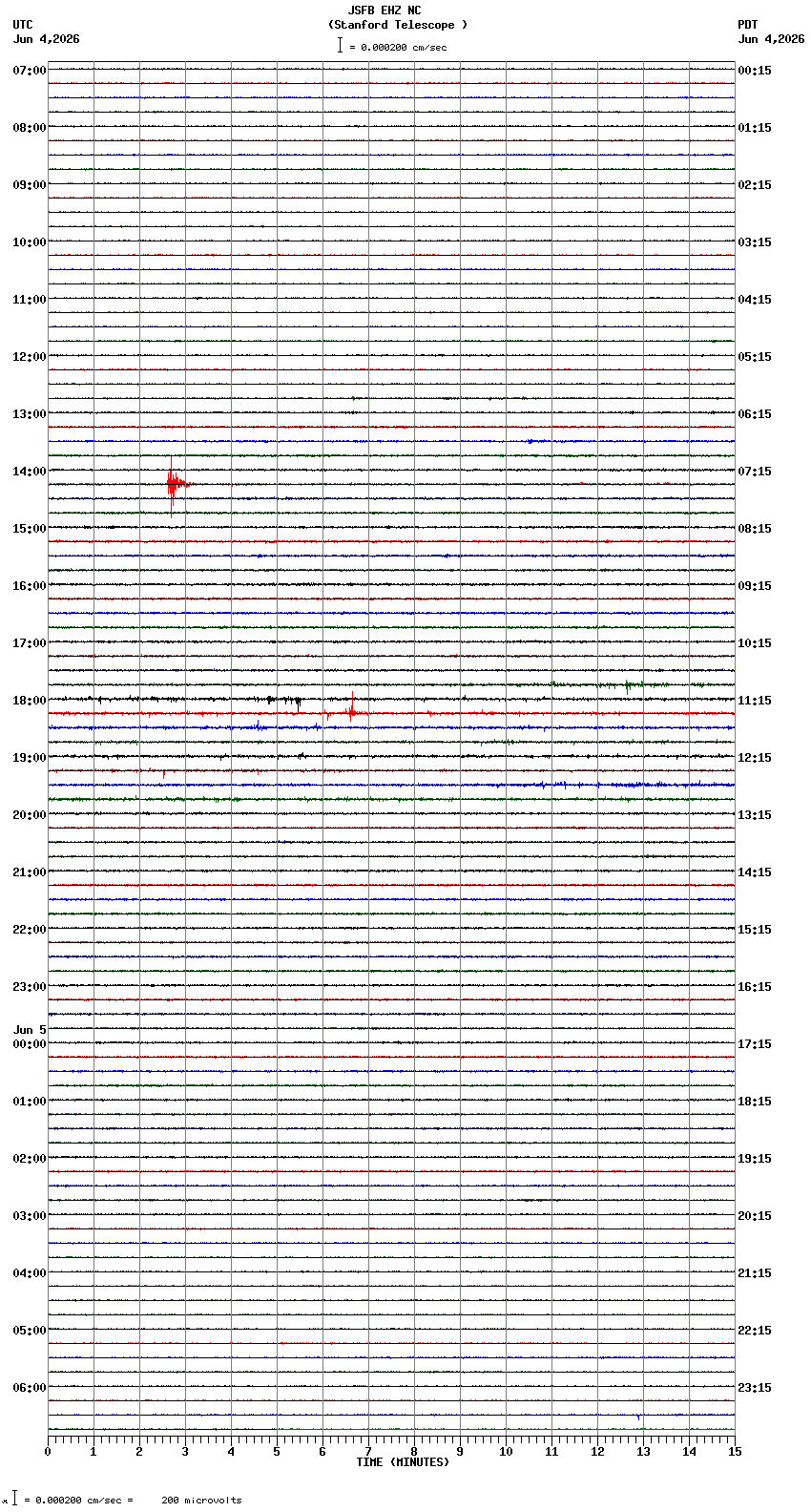Viewport: 811px width, 1512px height.
Task: Select the 04:00 UTC time label
Action: [x=30, y=1273]
